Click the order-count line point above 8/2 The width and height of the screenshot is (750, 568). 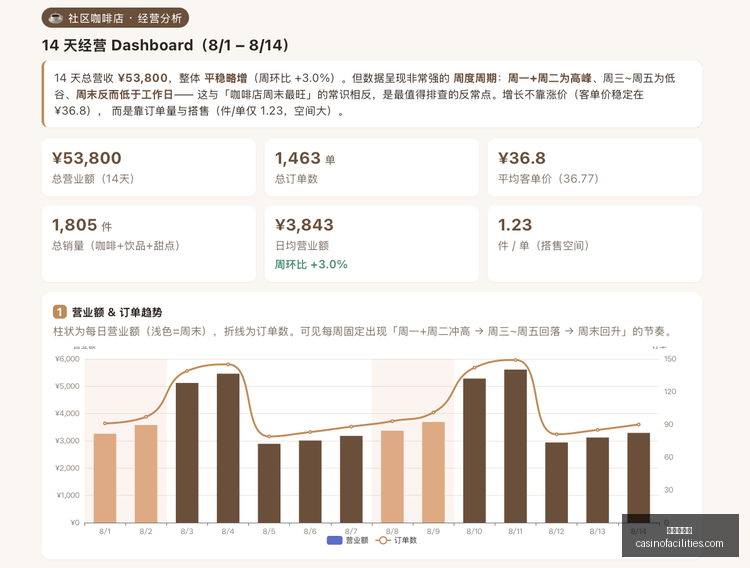point(146,417)
